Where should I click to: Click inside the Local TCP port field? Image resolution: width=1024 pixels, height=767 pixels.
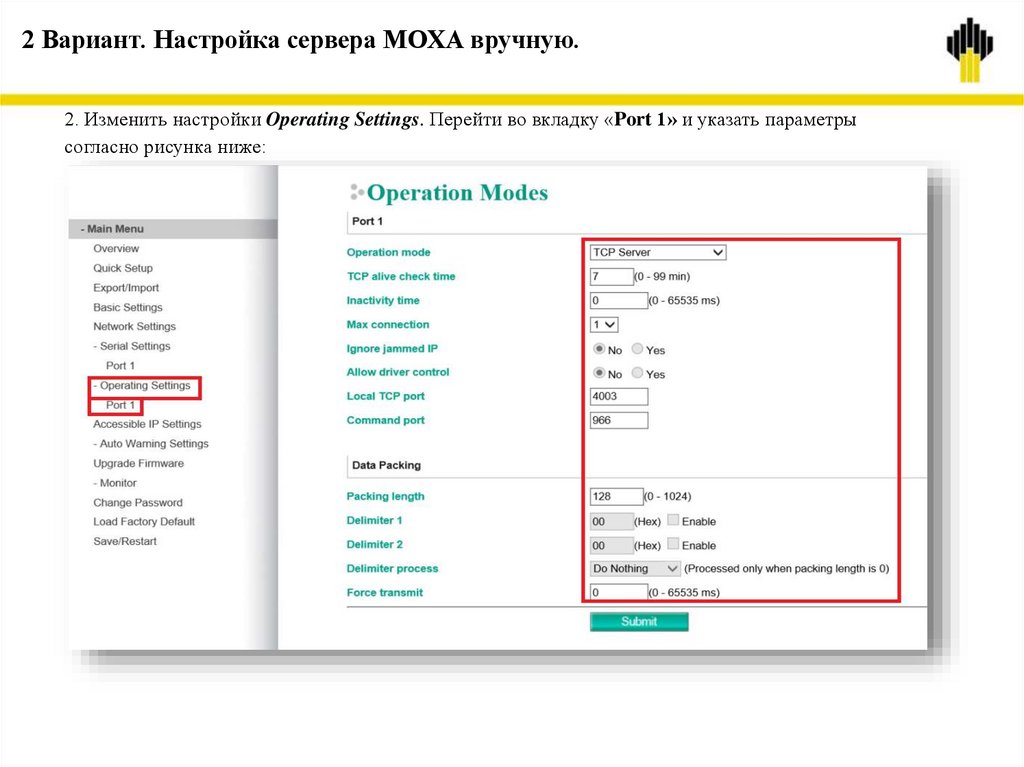tap(618, 396)
